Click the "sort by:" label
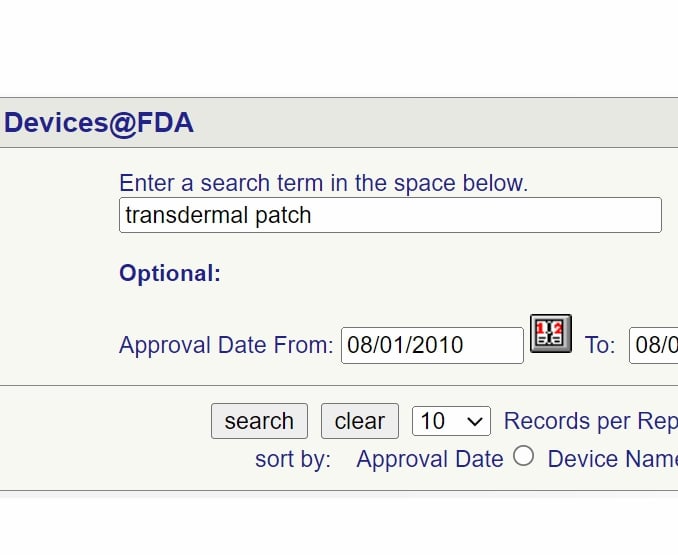 tap(293, 459)
